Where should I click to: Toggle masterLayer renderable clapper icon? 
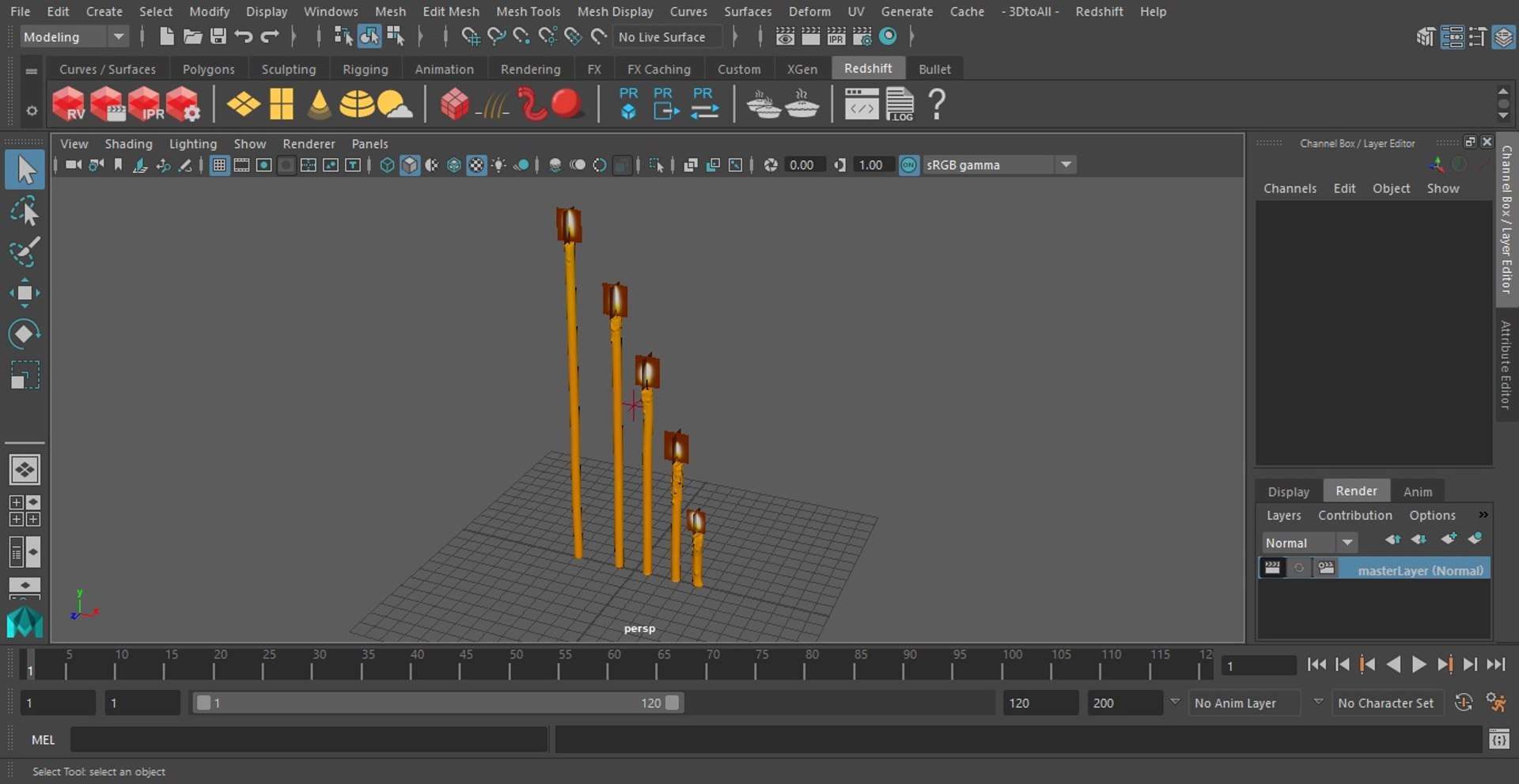click(1271, 568)
